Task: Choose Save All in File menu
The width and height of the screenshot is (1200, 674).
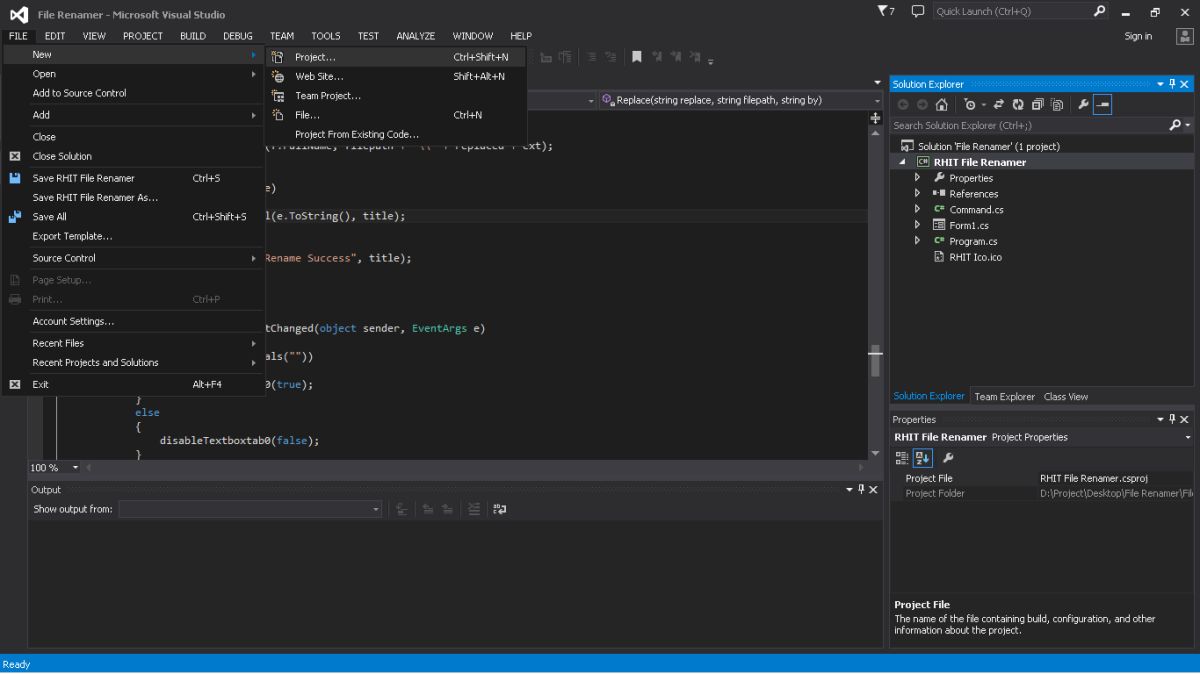Action: coord(50,217)
